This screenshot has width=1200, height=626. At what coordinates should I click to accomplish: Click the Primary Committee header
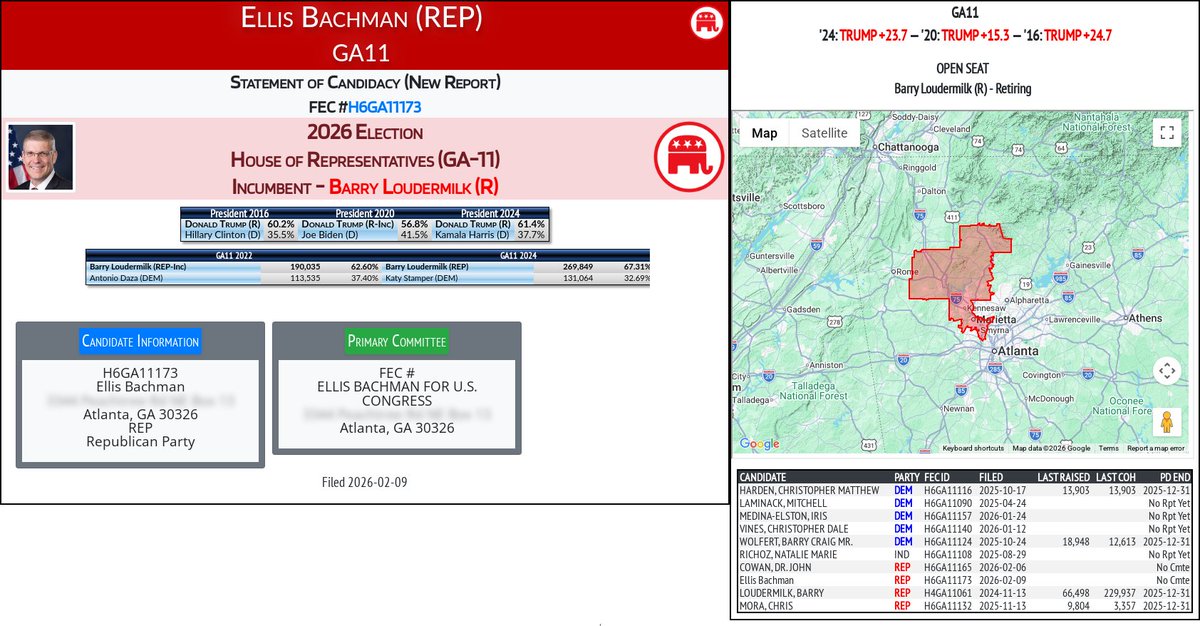coord(396,341)
